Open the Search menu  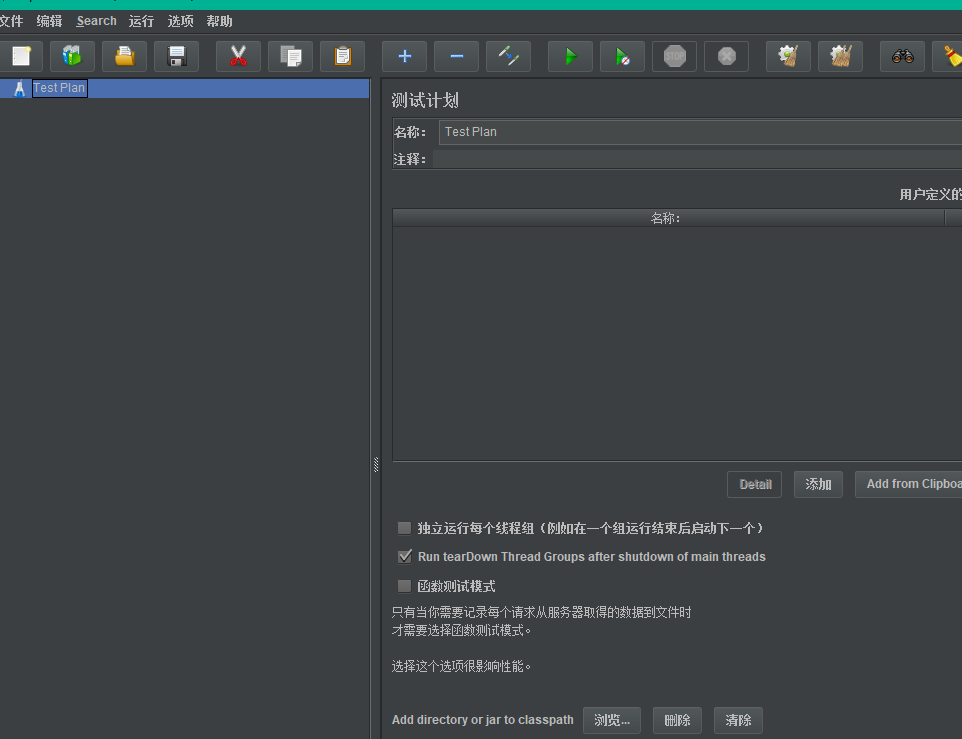[x=96, y=21]
